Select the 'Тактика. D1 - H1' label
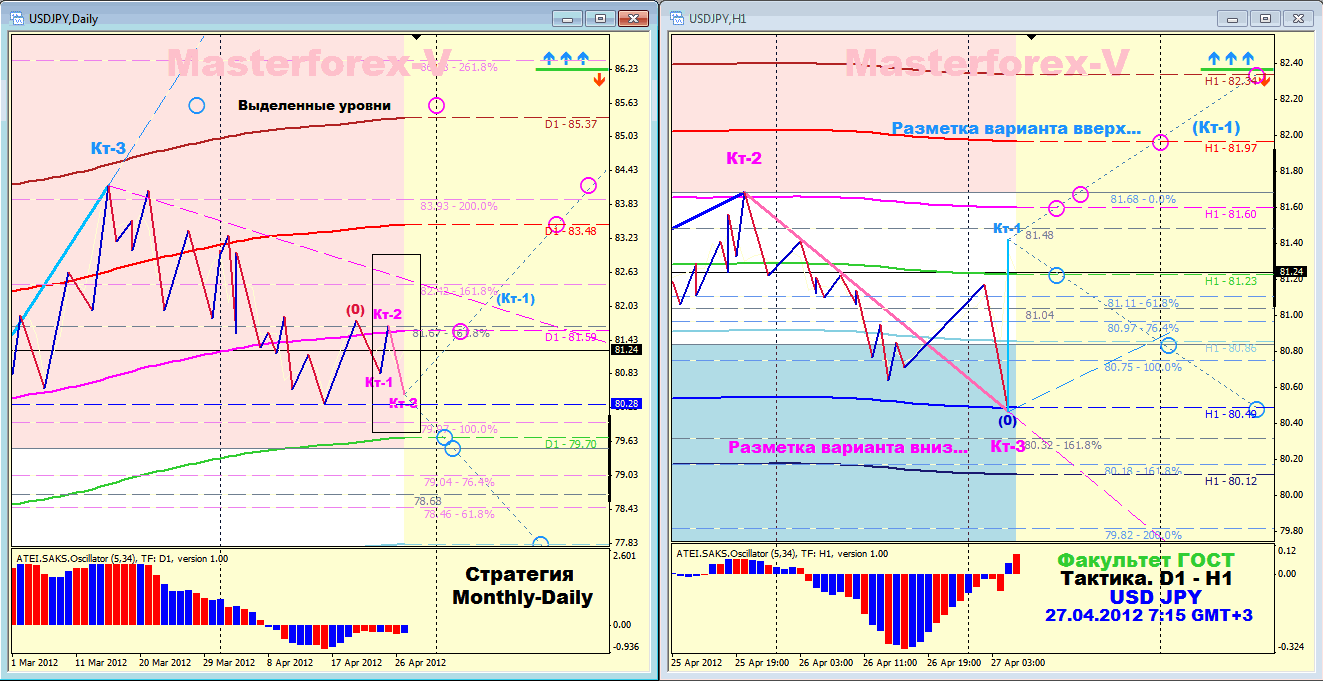The height and width of the screenshot is (681, 1323). tap(1146, 579)
